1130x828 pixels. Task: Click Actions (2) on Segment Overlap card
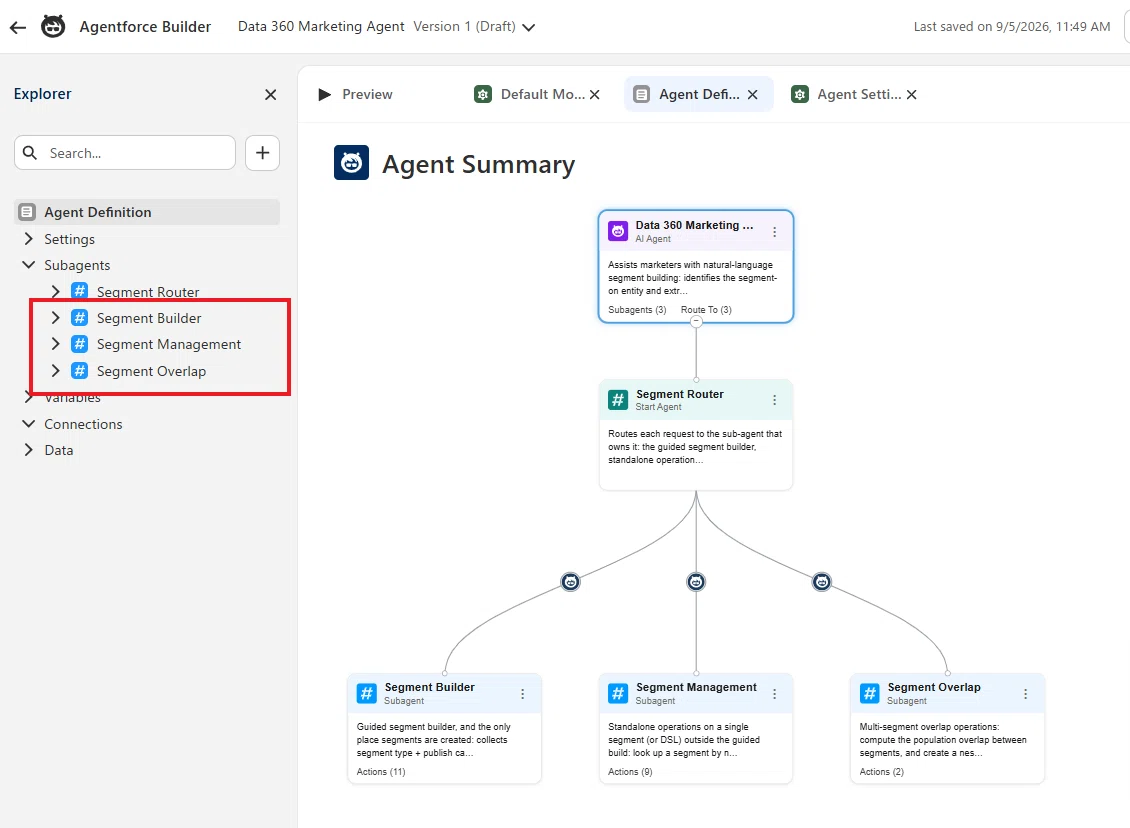tap(881, 772)
